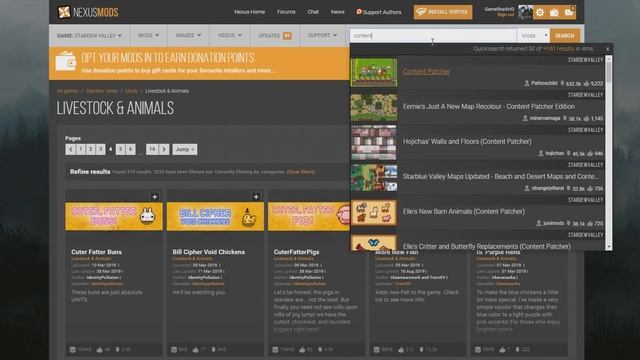Screen dimensions: 640x360
Task: Open the Mods menu dropdown
Action: tap(148, 36)
